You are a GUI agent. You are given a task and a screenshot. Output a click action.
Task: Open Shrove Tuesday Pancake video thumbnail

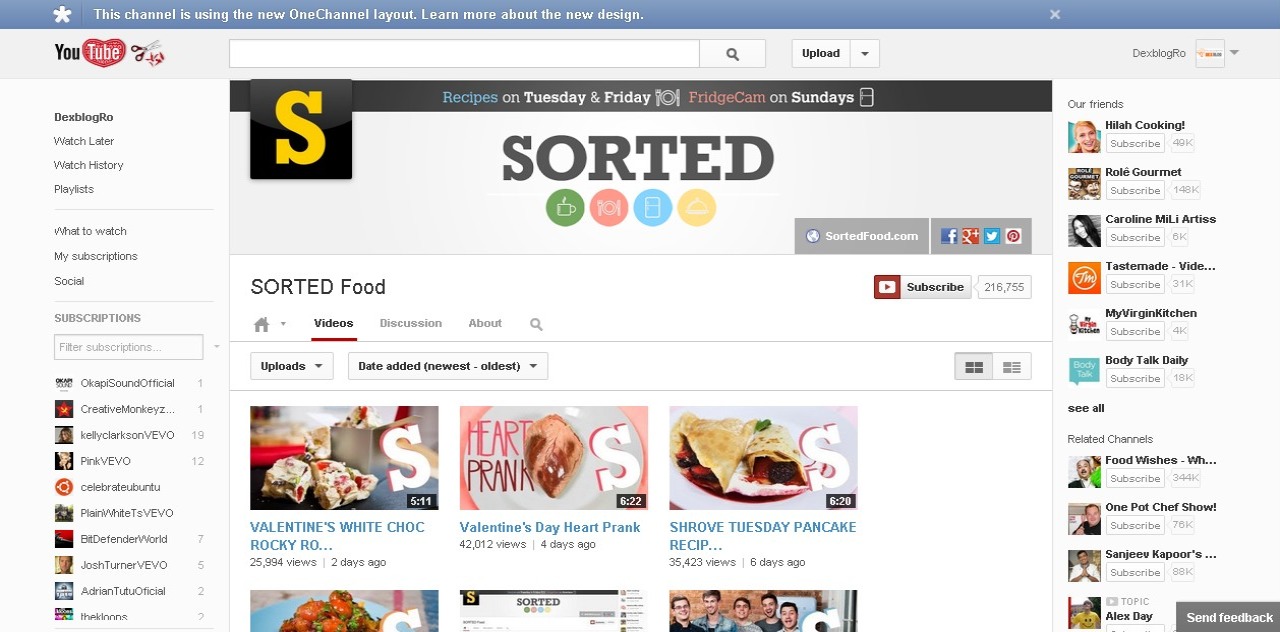763,458
